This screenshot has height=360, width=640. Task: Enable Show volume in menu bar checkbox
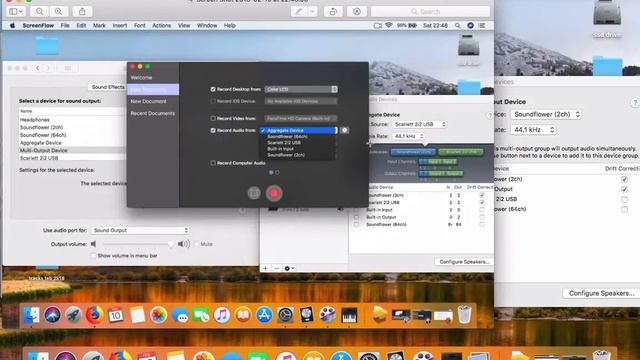pyautogui.click(x=93, y=256)
